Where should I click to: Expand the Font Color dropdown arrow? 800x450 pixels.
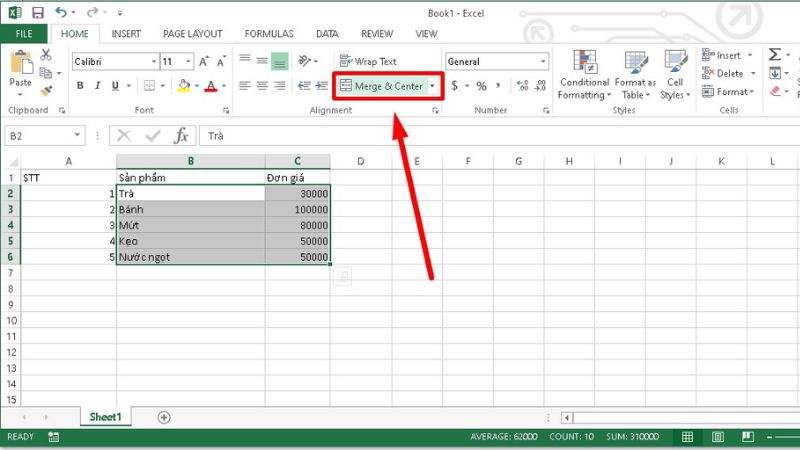click(x=223, y=86)
